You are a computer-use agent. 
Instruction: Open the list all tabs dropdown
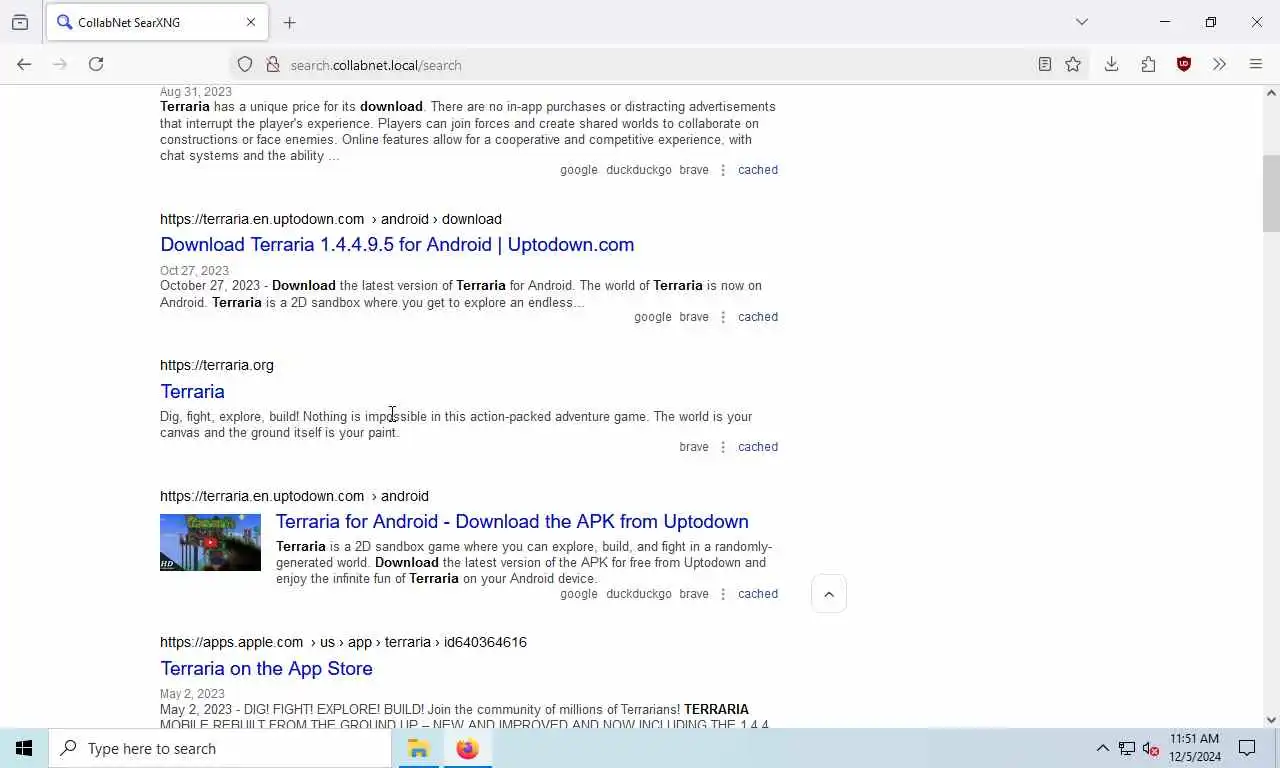[x=1081, y=22]
